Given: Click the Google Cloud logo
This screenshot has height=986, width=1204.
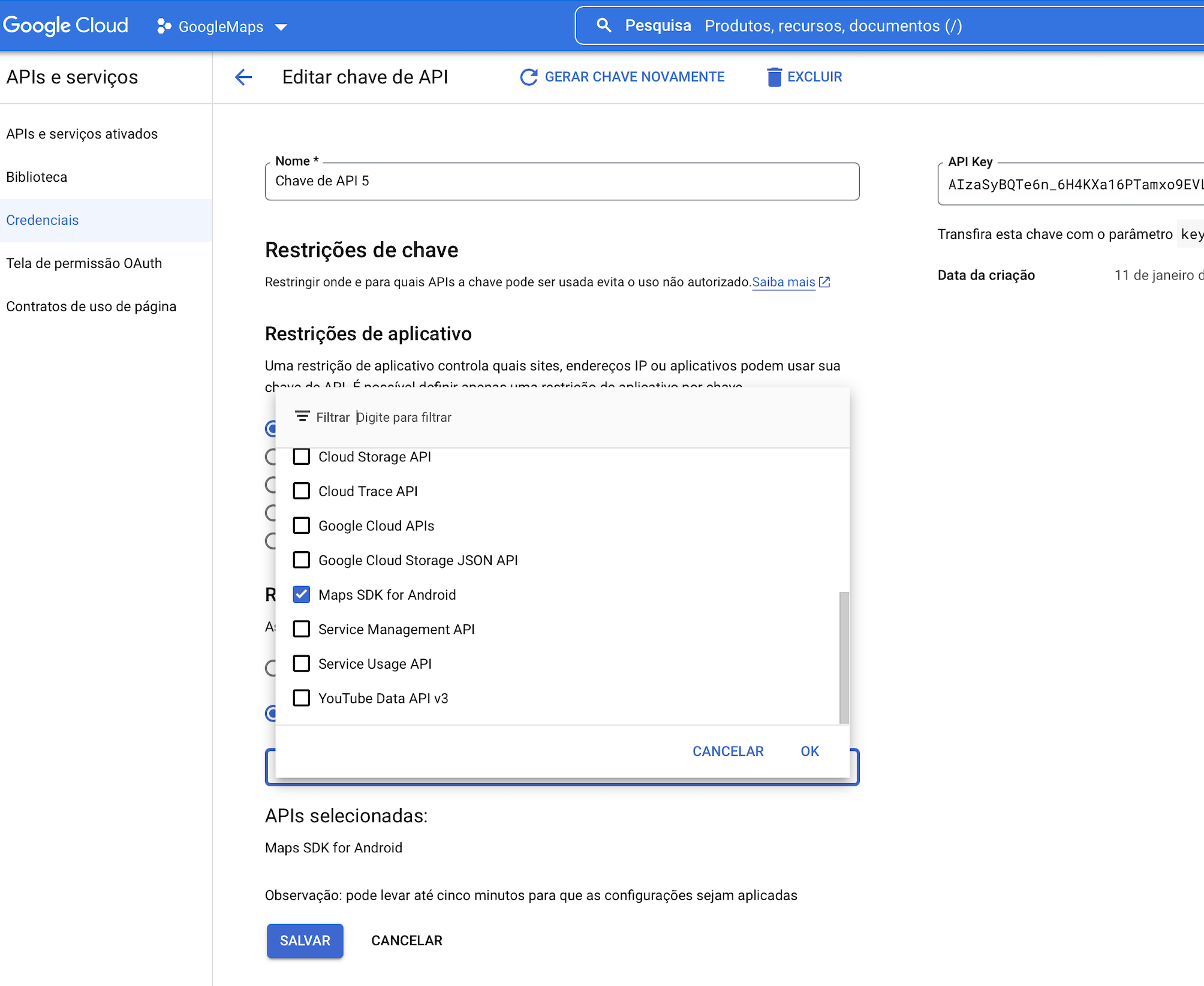Looking at the screenshot, I should coord(66,25).
